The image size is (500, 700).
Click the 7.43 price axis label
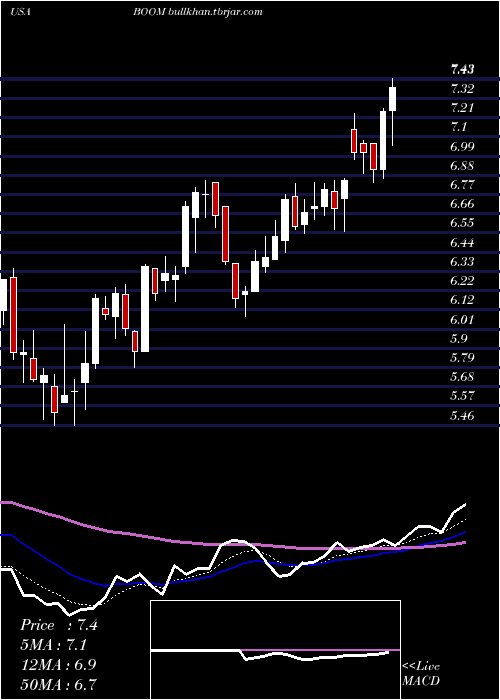click(x=462, y=69)
